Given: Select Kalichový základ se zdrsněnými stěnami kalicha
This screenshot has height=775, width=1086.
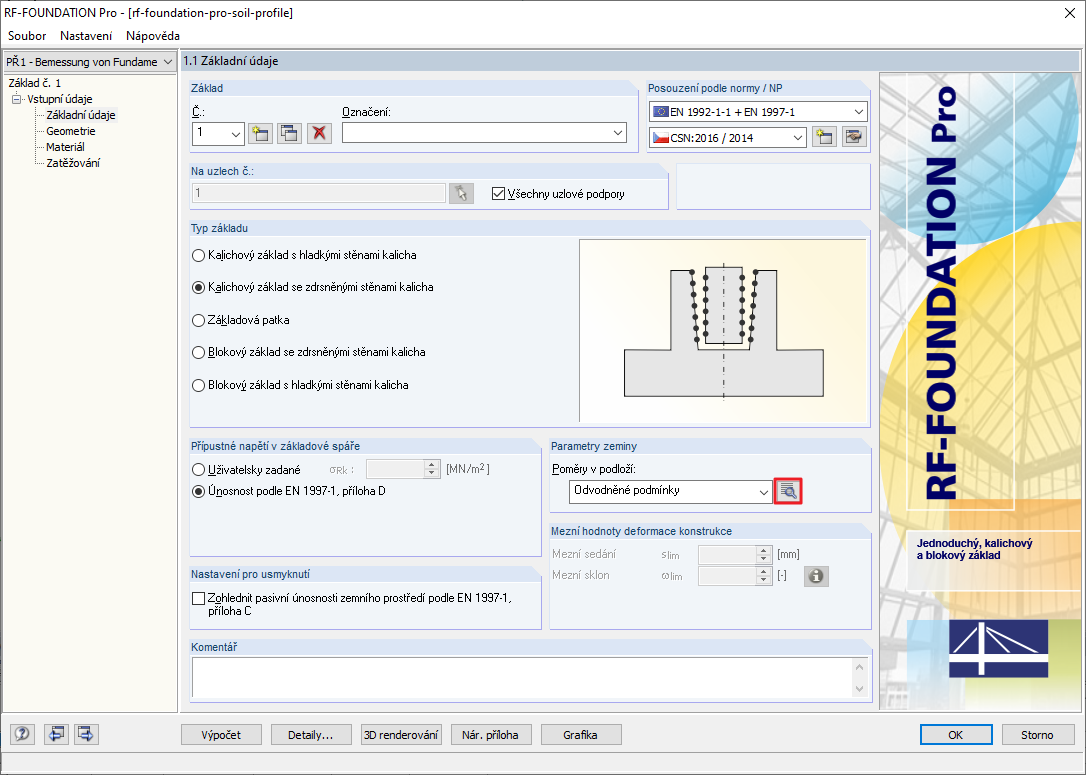Looking at the screenshot, I should [x=199, y=287].
